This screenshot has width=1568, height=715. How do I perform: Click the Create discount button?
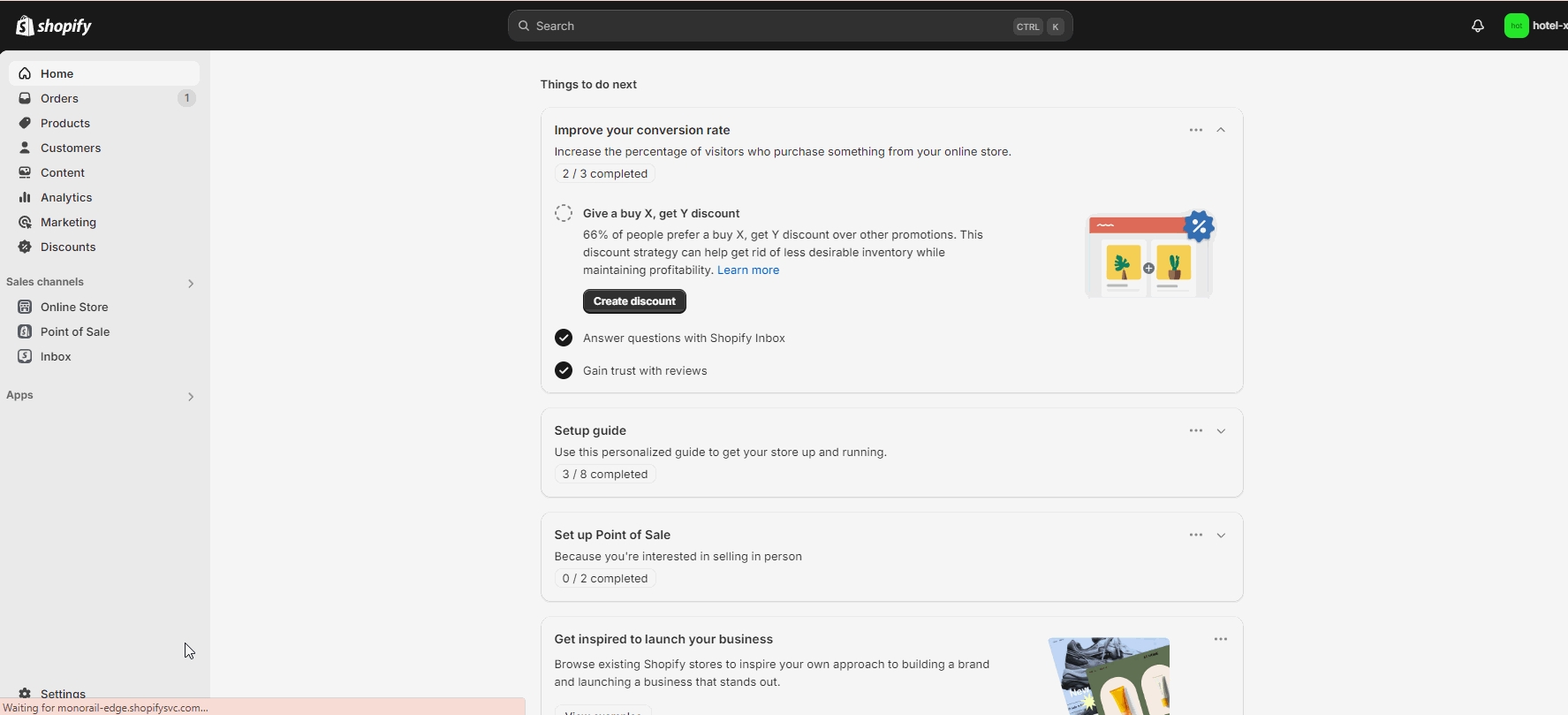[634, 301]
